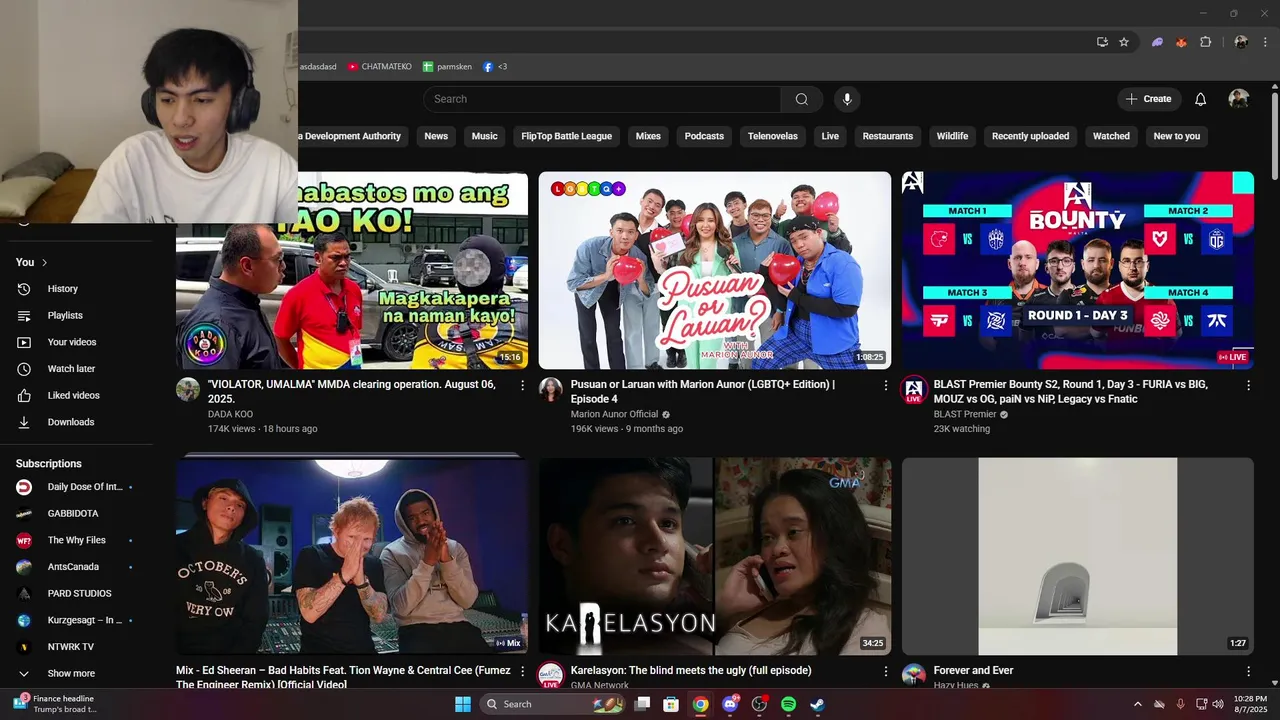Open Discord from the taskbar
The height and width of the screenshot is (720, 1280).
pos(730,704)
